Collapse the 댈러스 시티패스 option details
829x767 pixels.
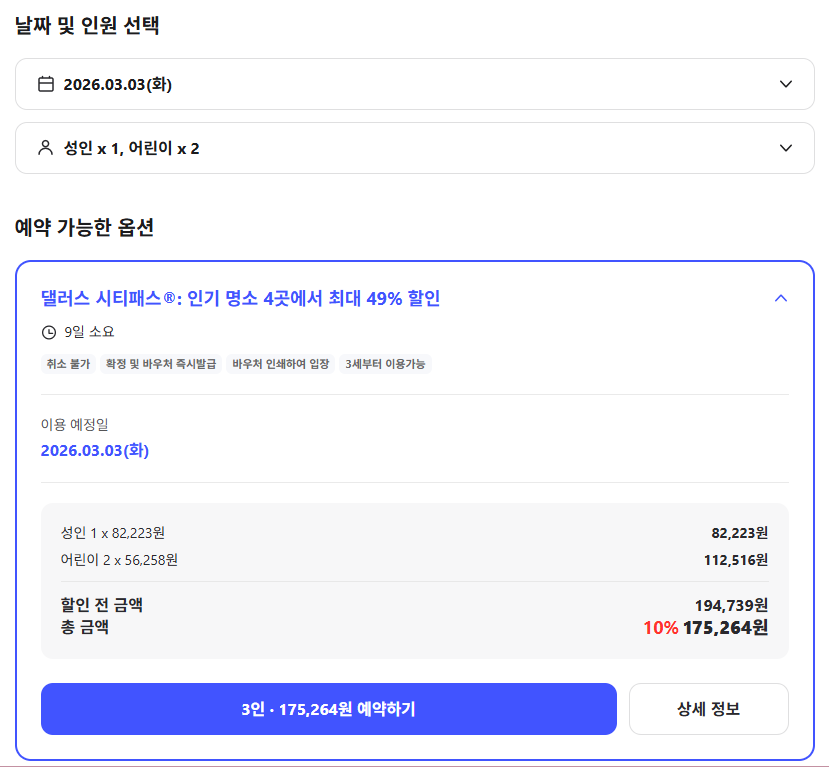(781, 297)
